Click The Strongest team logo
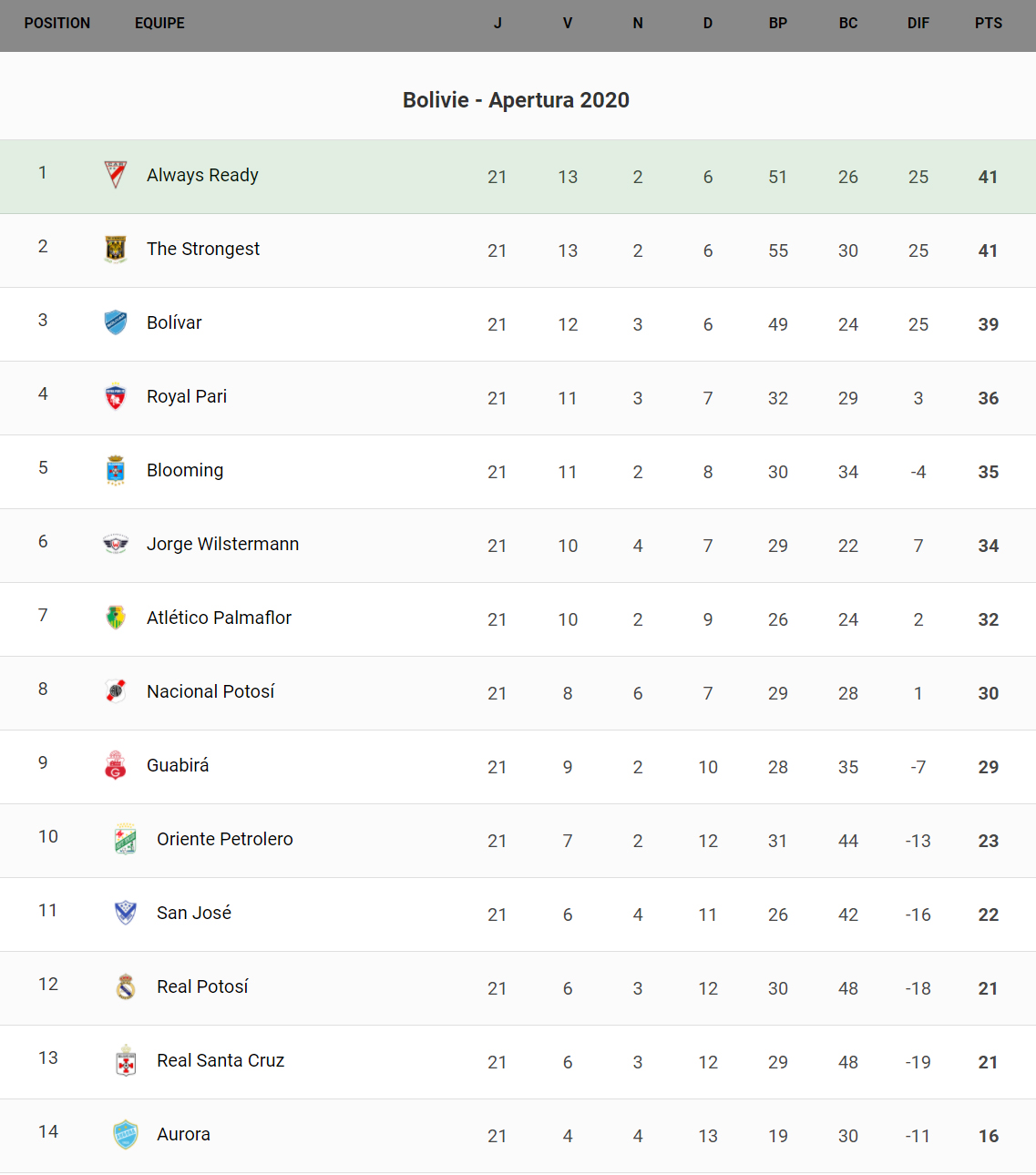The width and height of the screenshot is (1036, 1175). [x=116, y=249]
